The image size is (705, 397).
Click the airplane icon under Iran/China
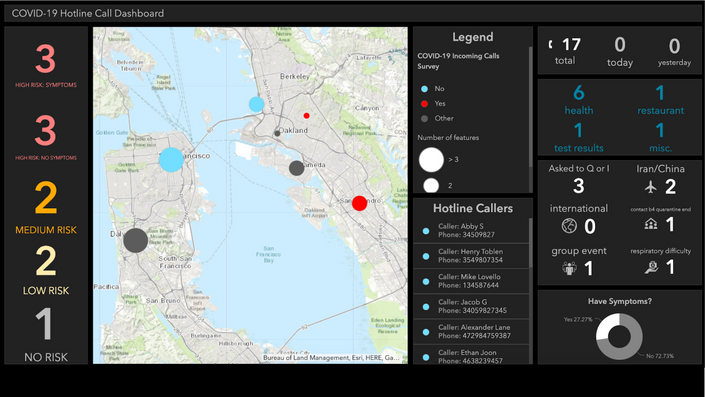click(x=650, y=187)
